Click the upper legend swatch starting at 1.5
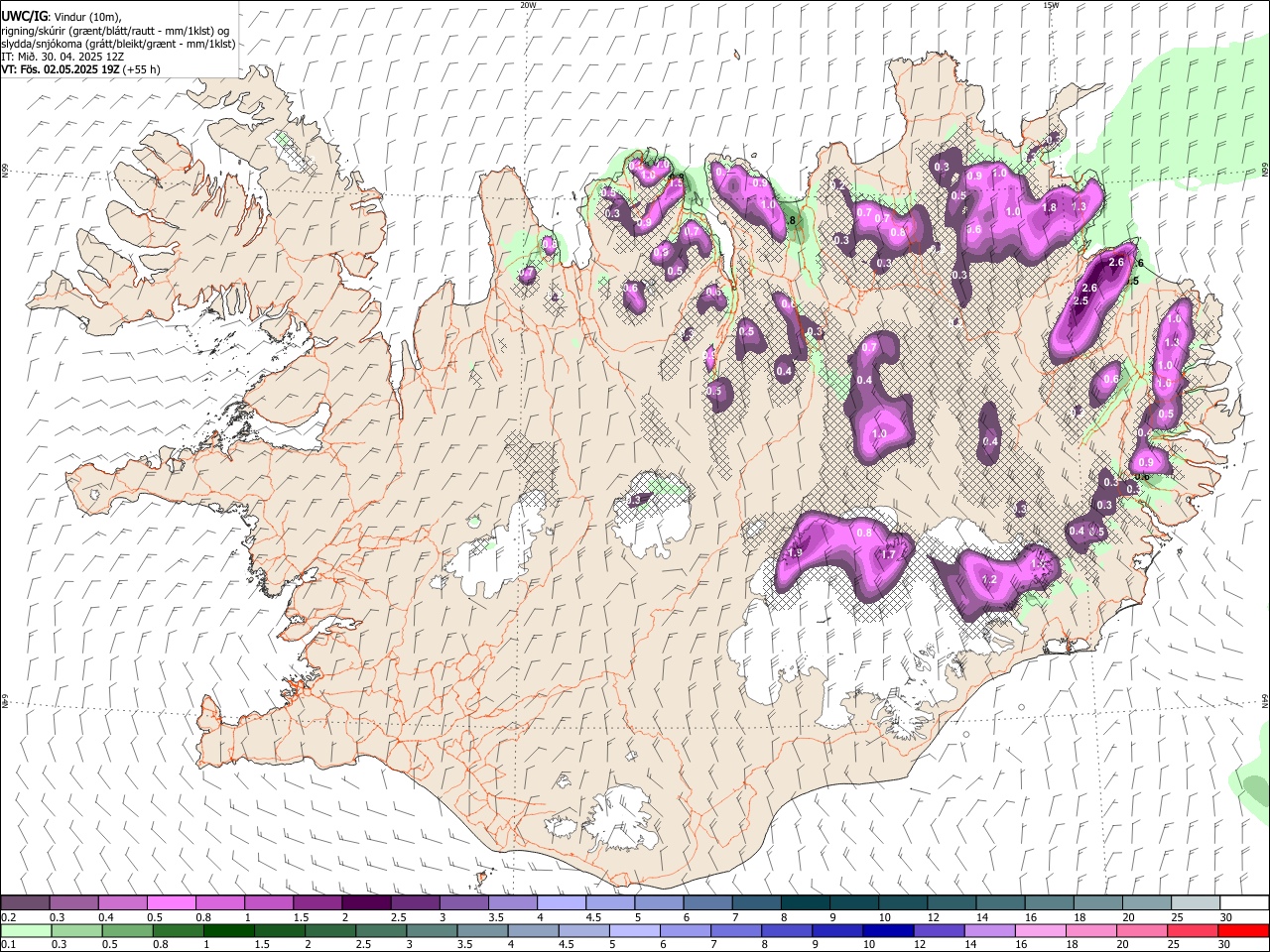Image resolution: width=1270 pixels, height=952 pixels. click(x=317, y=902)
